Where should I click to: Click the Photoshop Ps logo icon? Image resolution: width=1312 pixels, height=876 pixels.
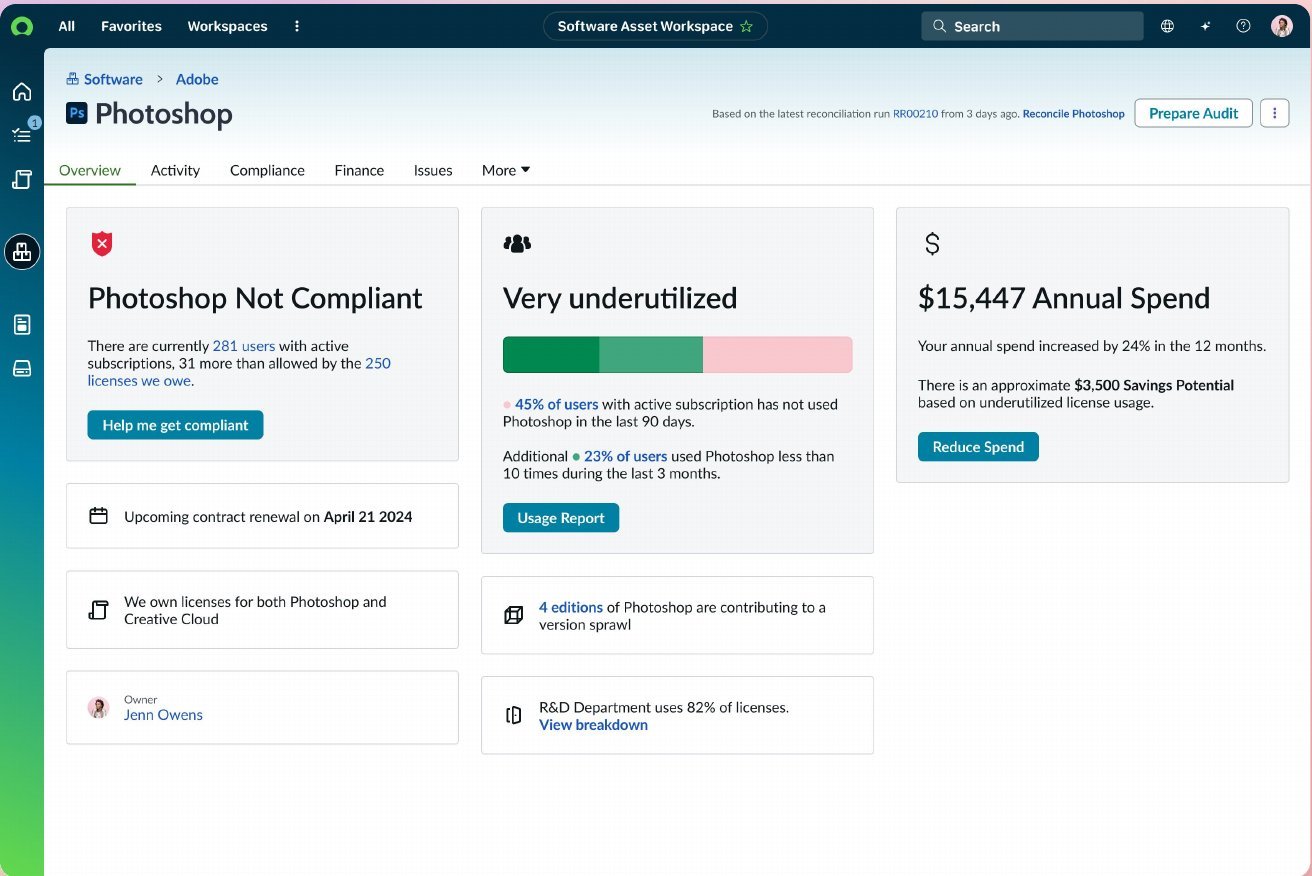tap(77, 113)
